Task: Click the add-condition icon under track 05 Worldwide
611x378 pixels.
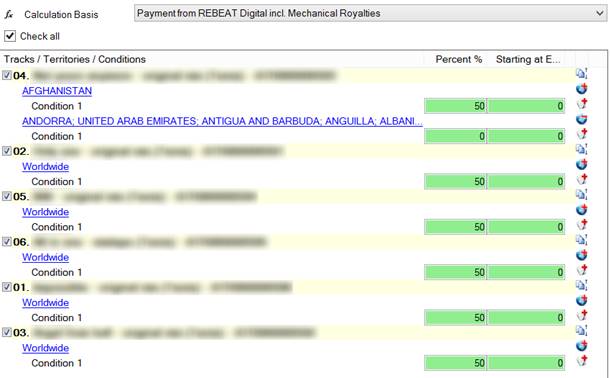Action: tap(582, 225)
